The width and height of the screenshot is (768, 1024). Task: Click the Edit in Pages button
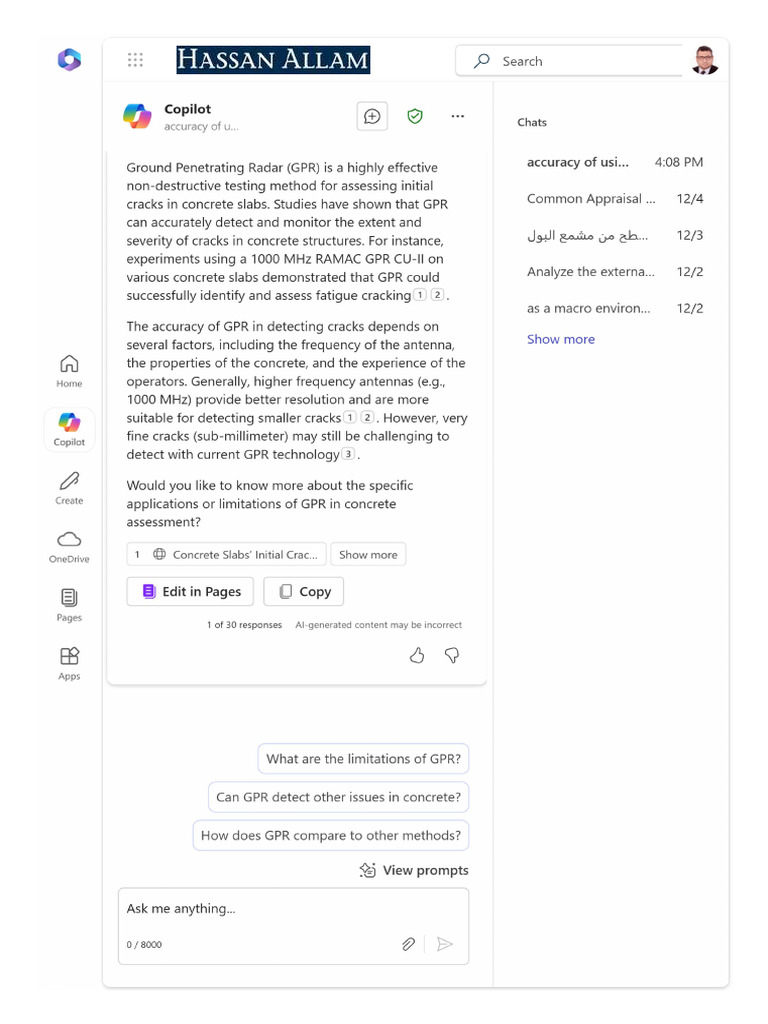(191, 591)
